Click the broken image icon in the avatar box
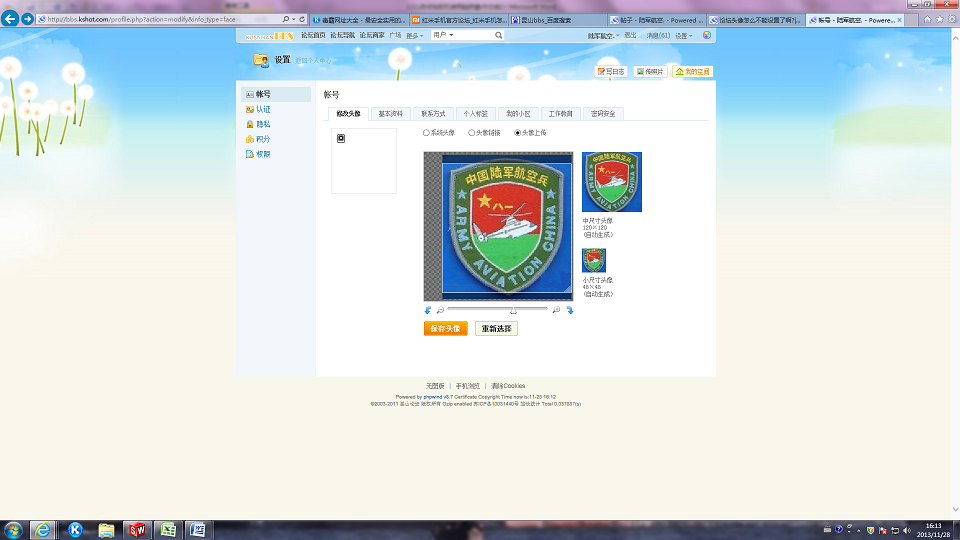 pyautogui.click(x=341, y=138)
